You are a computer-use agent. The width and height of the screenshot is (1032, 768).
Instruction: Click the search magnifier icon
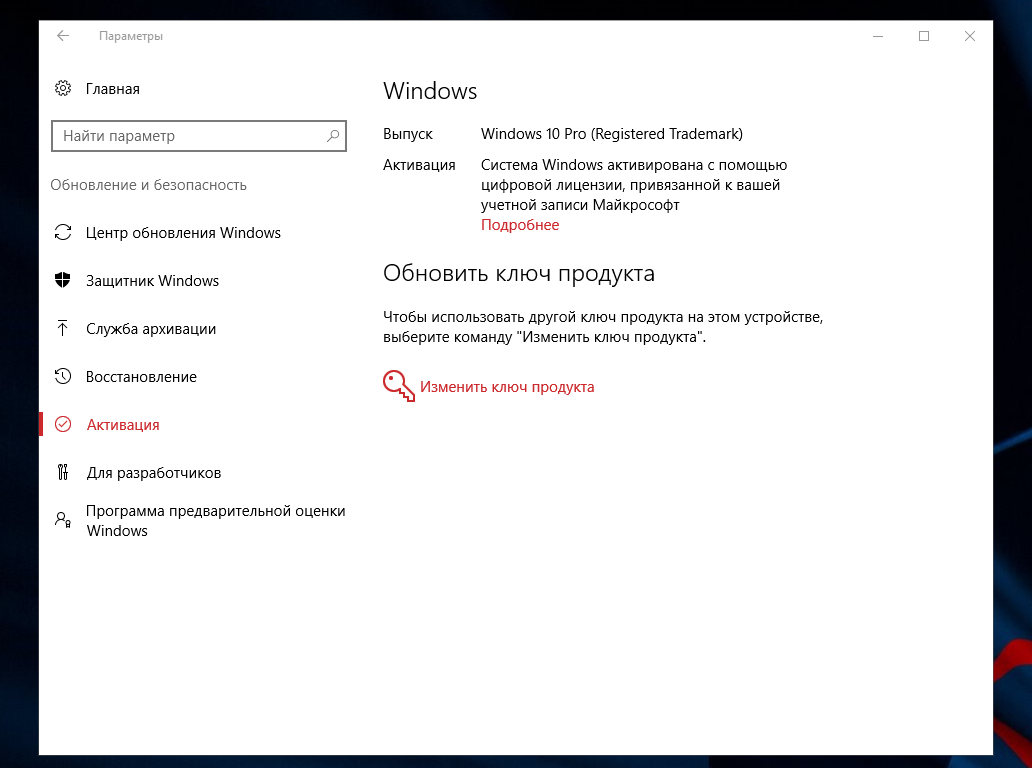333,136
